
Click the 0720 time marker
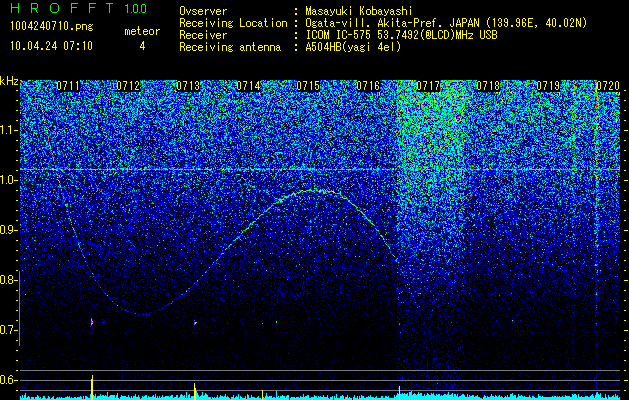pyautogui.click(x=608, y=86)
